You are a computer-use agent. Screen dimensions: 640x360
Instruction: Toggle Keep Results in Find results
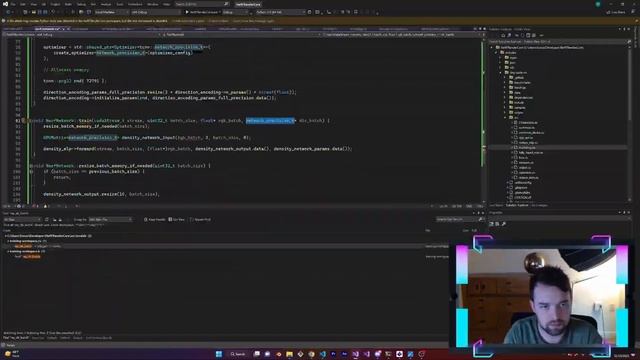154,220
